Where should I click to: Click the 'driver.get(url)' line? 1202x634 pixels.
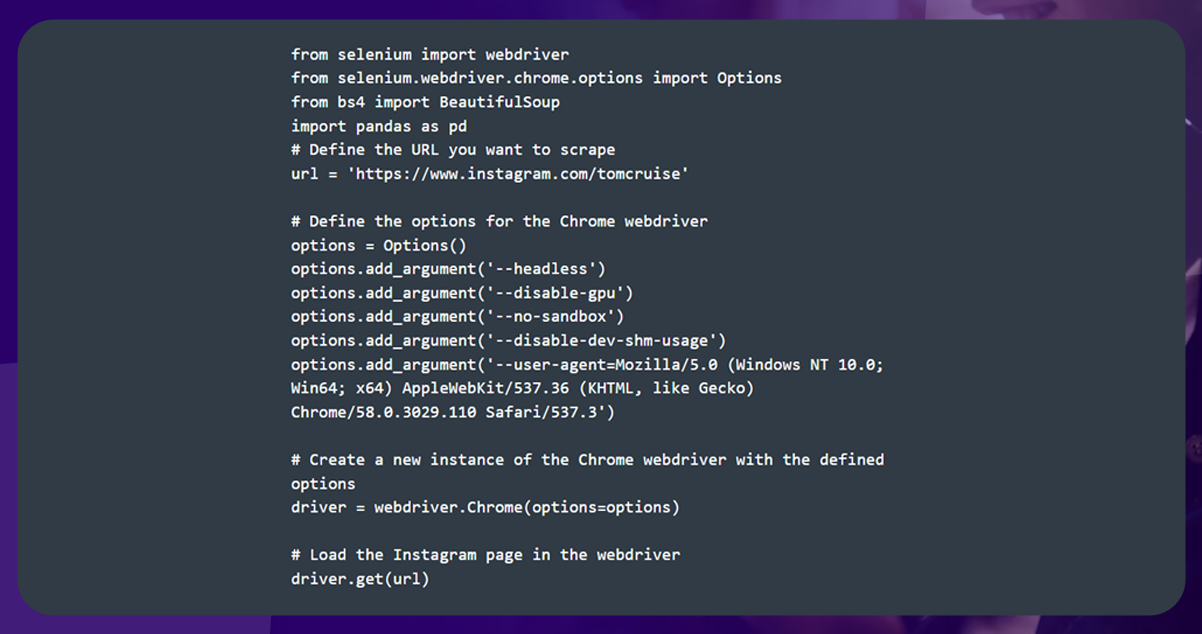coord(360,579)
